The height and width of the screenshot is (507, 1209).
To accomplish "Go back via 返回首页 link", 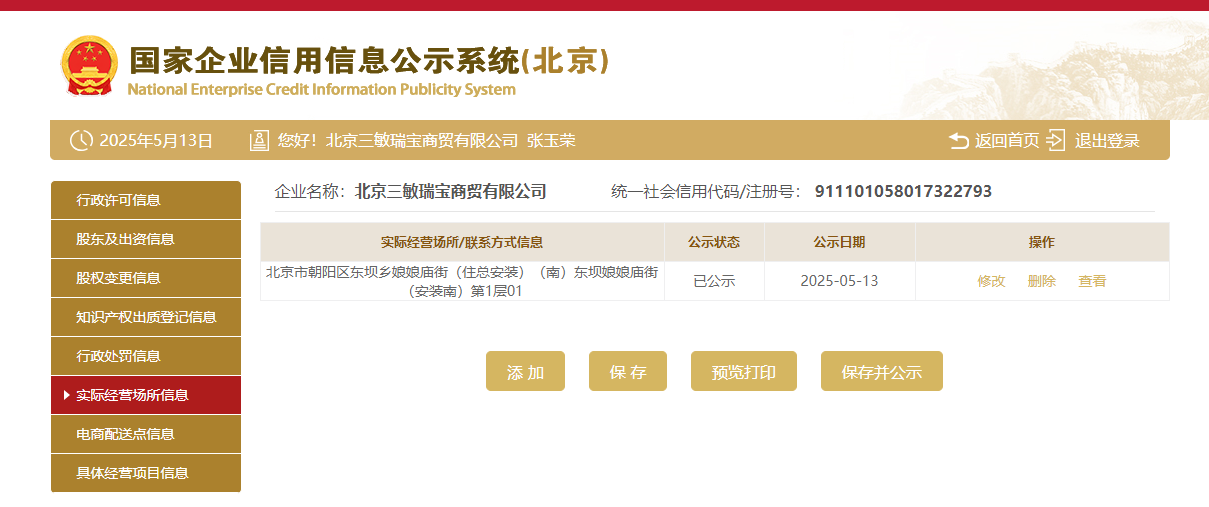I will 1007,141.
